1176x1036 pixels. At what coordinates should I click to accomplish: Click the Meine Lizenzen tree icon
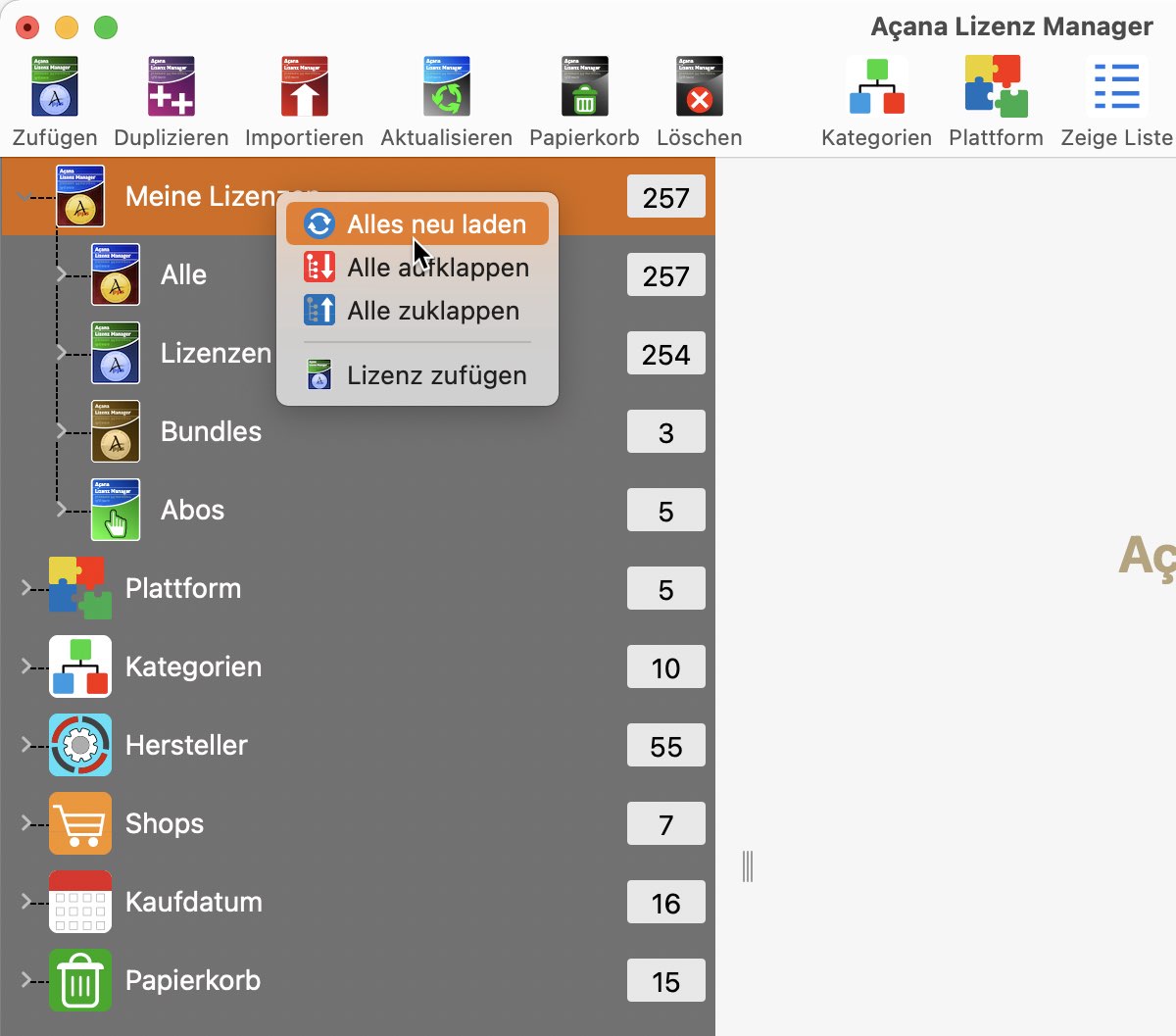80,196
